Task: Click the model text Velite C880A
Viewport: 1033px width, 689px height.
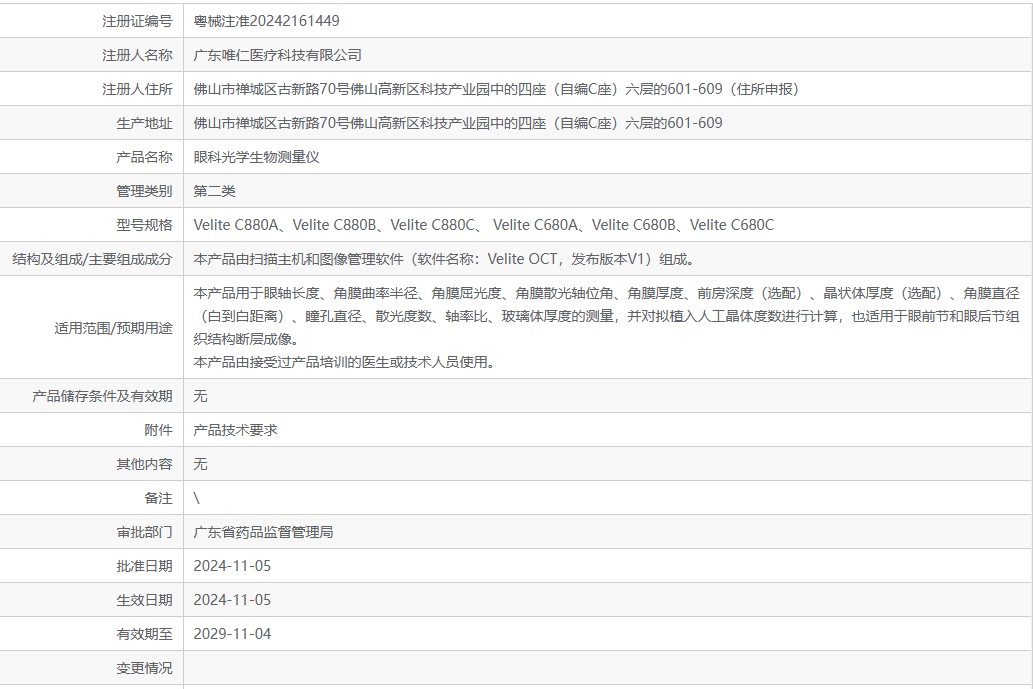Action: [237, 225]
